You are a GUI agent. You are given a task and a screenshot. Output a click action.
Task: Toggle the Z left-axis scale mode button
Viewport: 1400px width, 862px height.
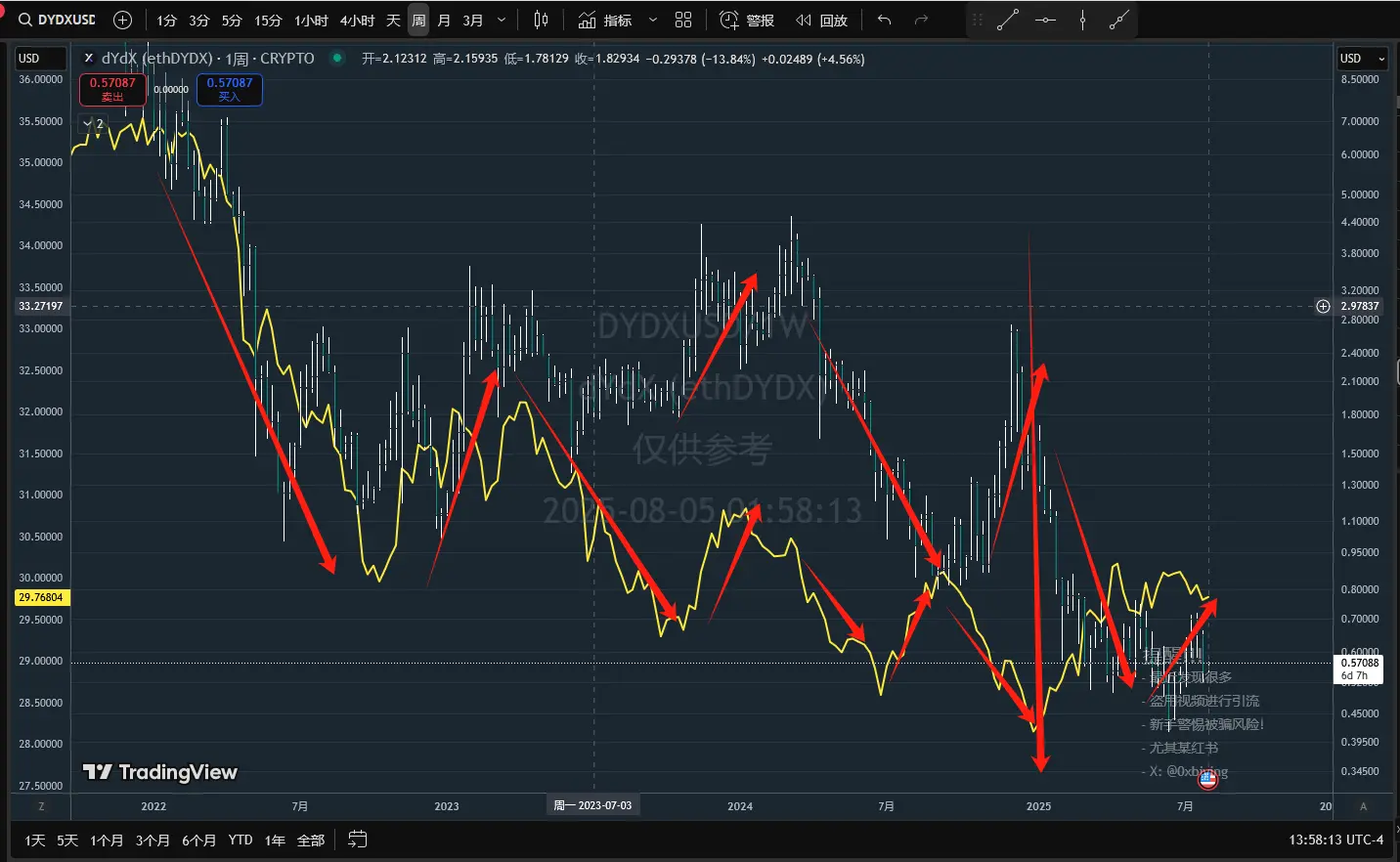41,806
